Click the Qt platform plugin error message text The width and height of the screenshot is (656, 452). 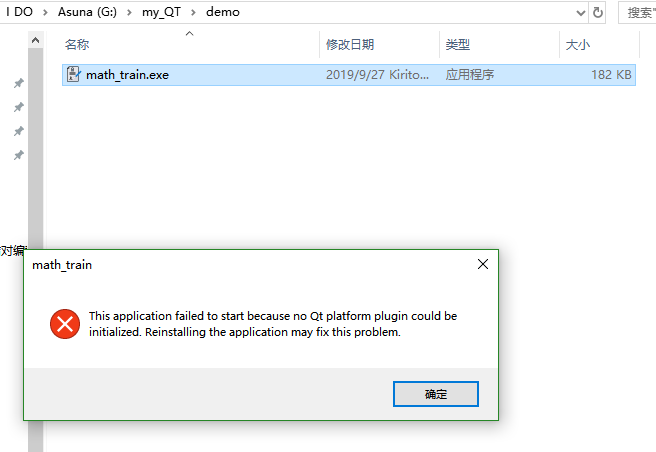pyautogui.click(x=273, y=324)
